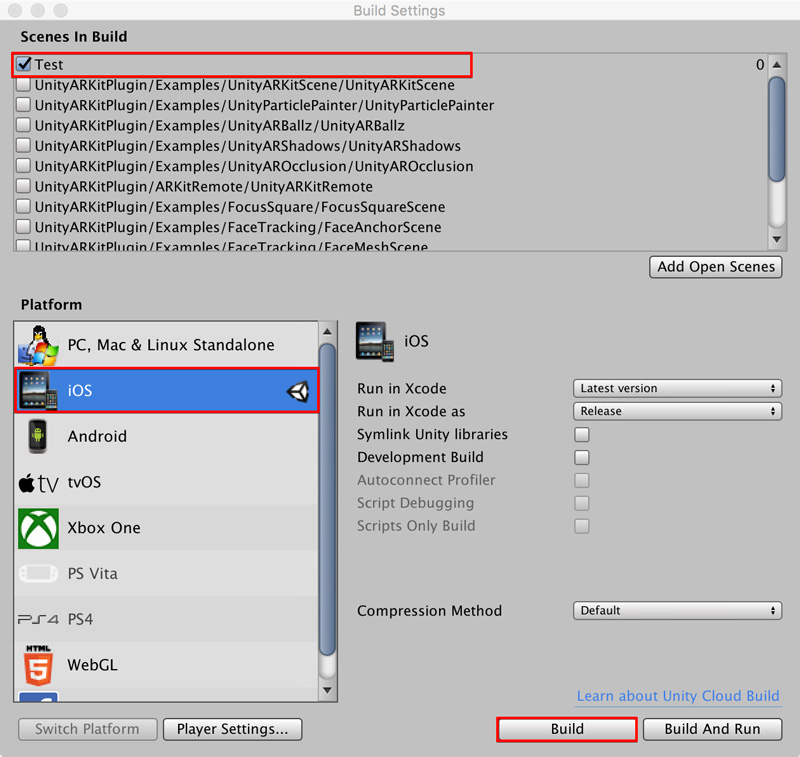The height and width of the screenshot is (757, 800).
Task: Click the Unity logo on iOS row
Action: coord(298,391)
